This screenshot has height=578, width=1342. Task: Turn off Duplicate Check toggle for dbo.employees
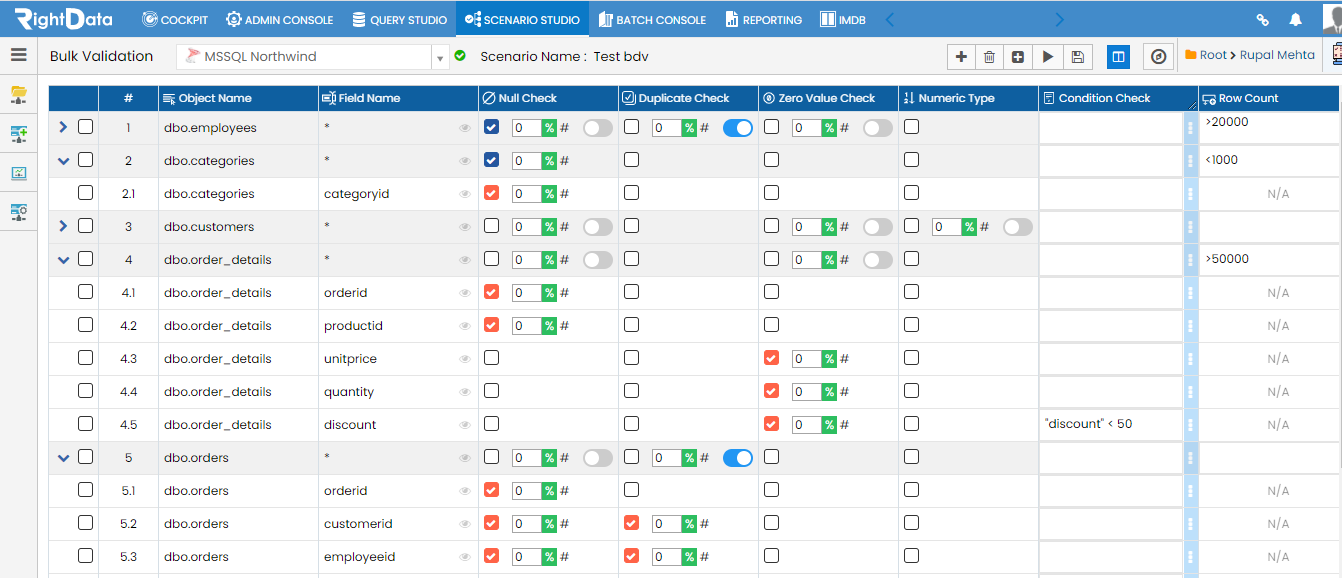[x=738, y=128]
